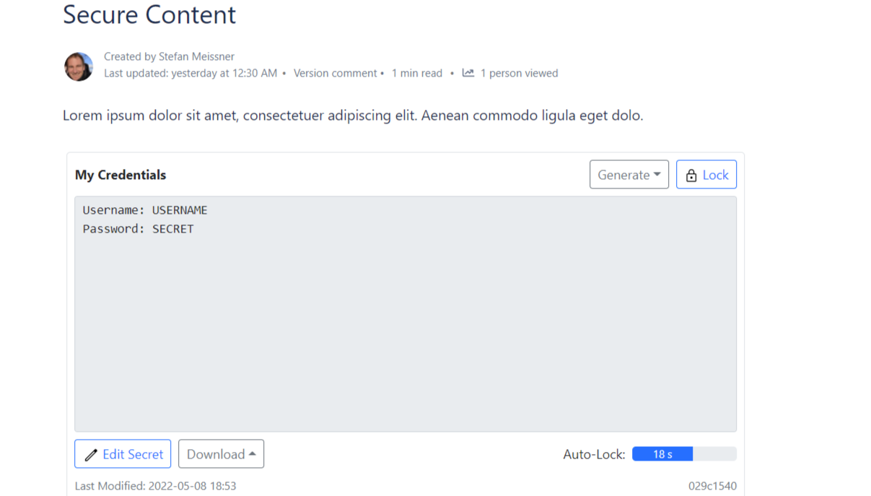Click the Secure Content page title
This screenshot has width=871, height=496.
pos(149,15)
